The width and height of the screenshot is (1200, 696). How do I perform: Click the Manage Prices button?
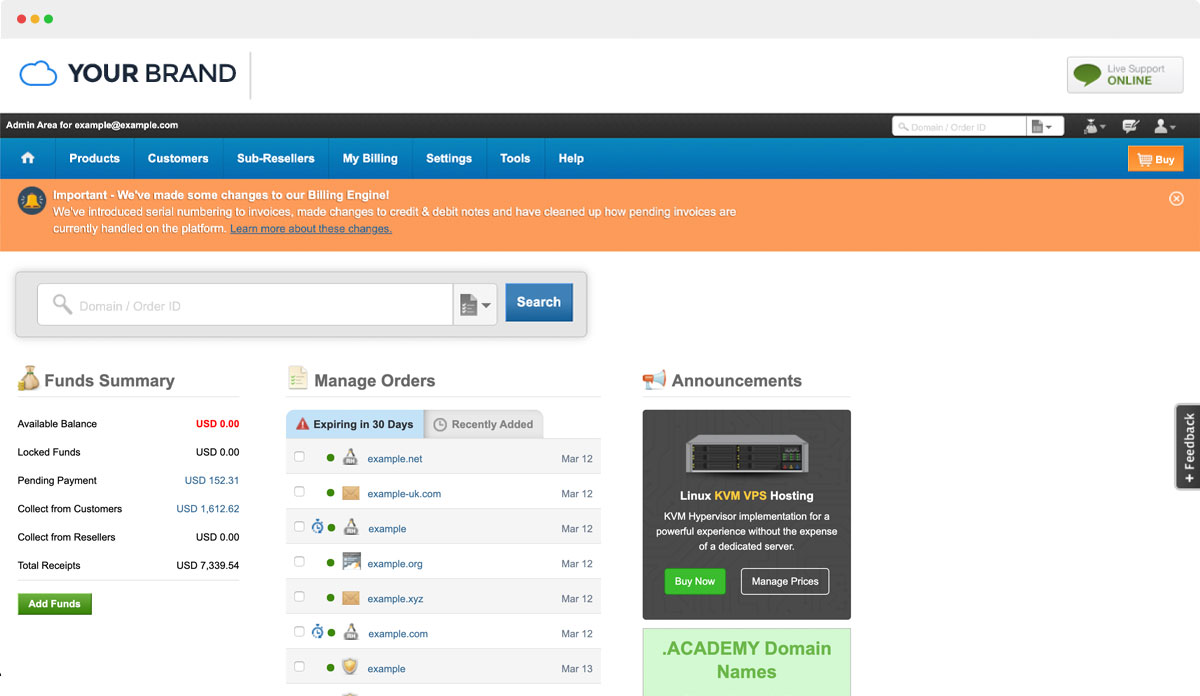pyautogui.click(x=785, y=581)
